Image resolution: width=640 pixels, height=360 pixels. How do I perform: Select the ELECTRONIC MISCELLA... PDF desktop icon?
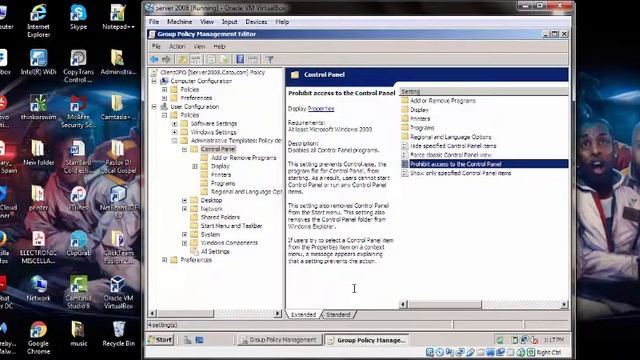pos(38,247)
